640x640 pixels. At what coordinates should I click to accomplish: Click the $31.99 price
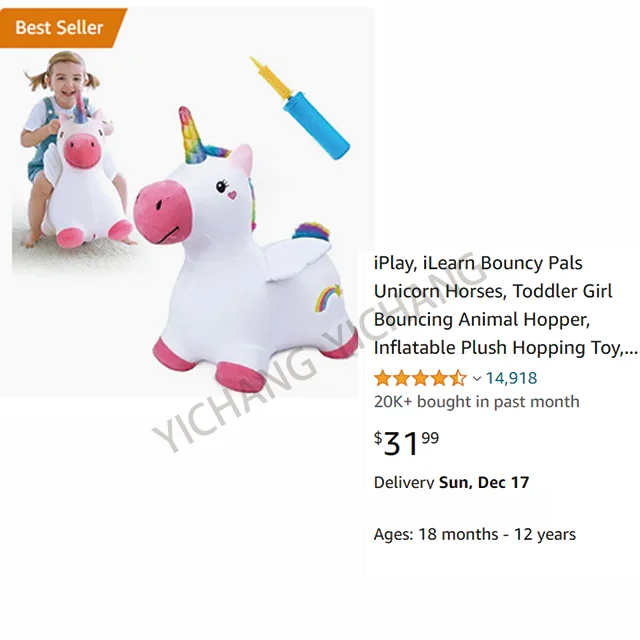coord(407,443)
